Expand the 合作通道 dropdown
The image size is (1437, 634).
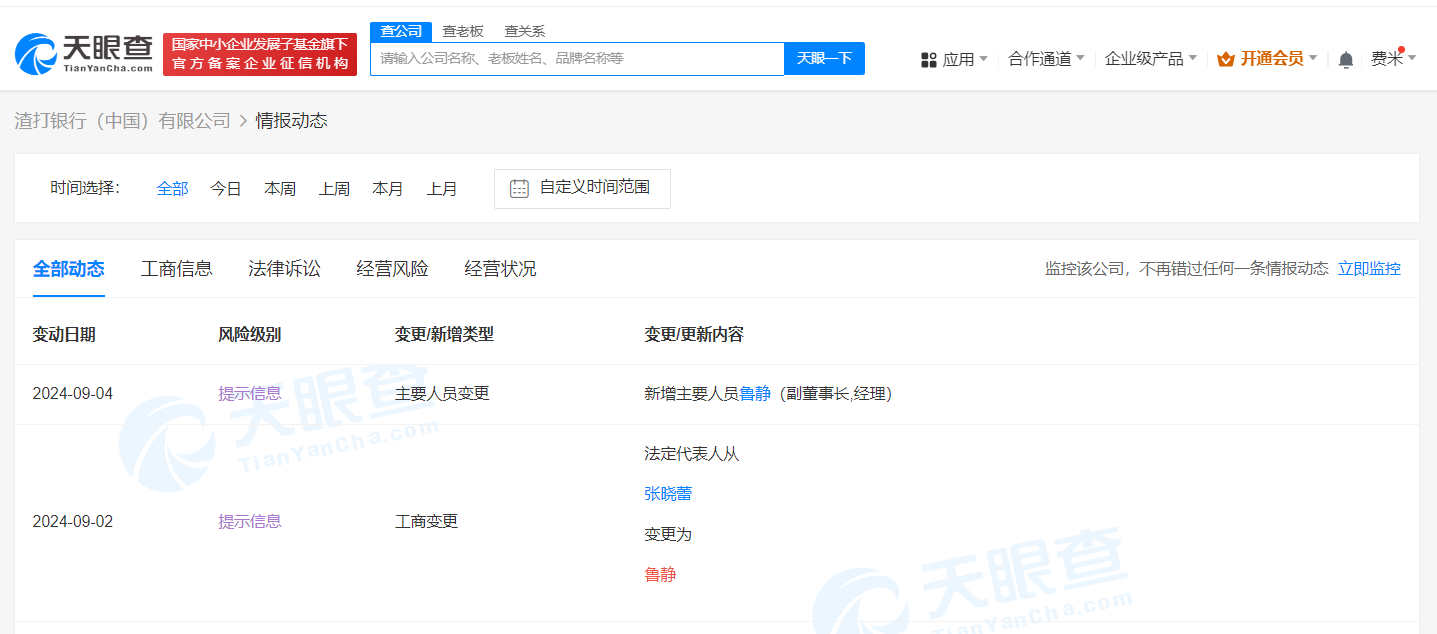pyautogui.click(x=1044, y=59)
